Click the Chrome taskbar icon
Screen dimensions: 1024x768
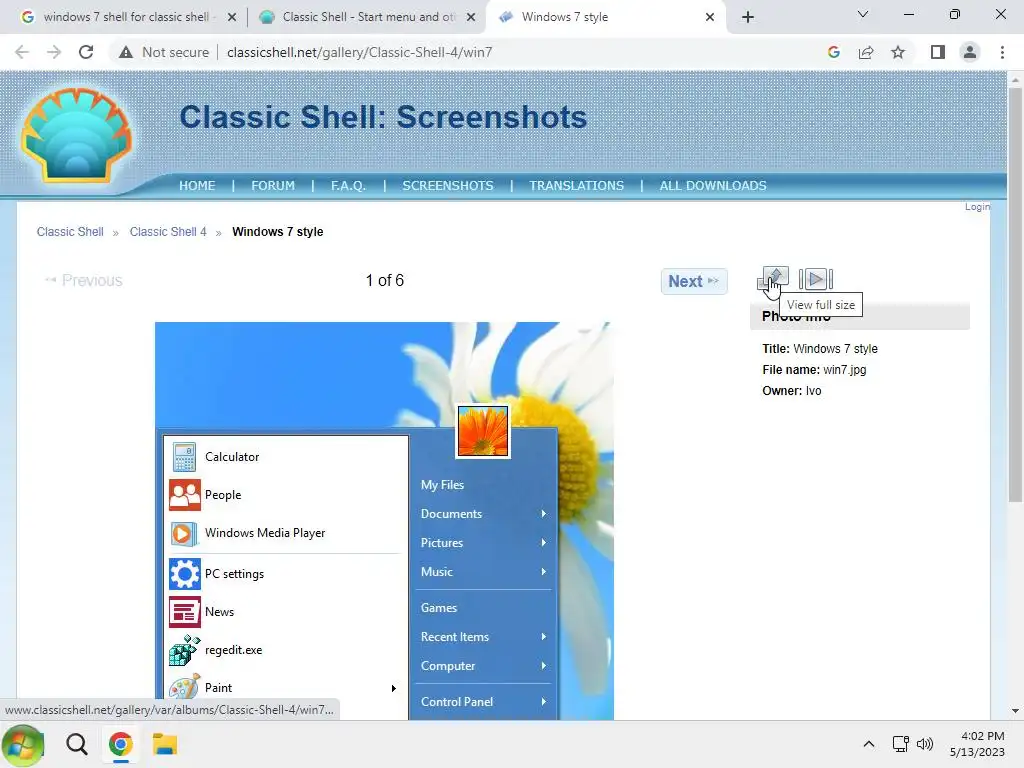121,744
